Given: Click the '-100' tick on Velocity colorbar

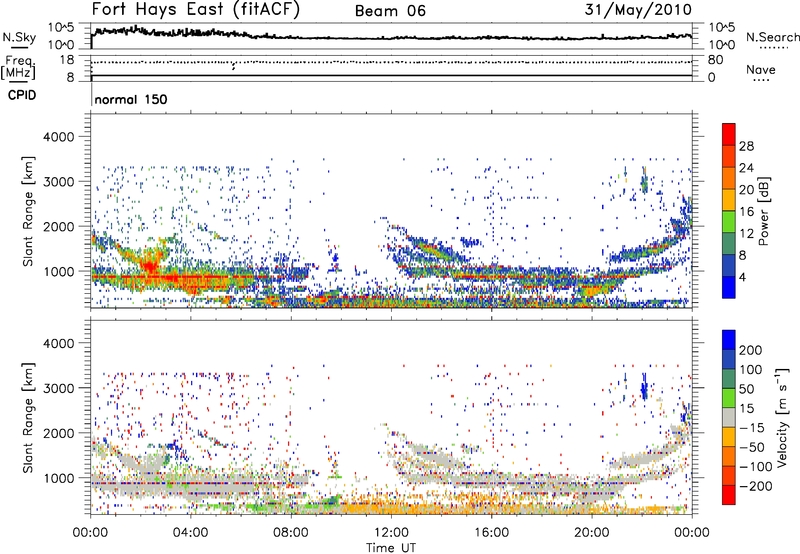Looking at the screenshot, I should (x=756, y=467).
